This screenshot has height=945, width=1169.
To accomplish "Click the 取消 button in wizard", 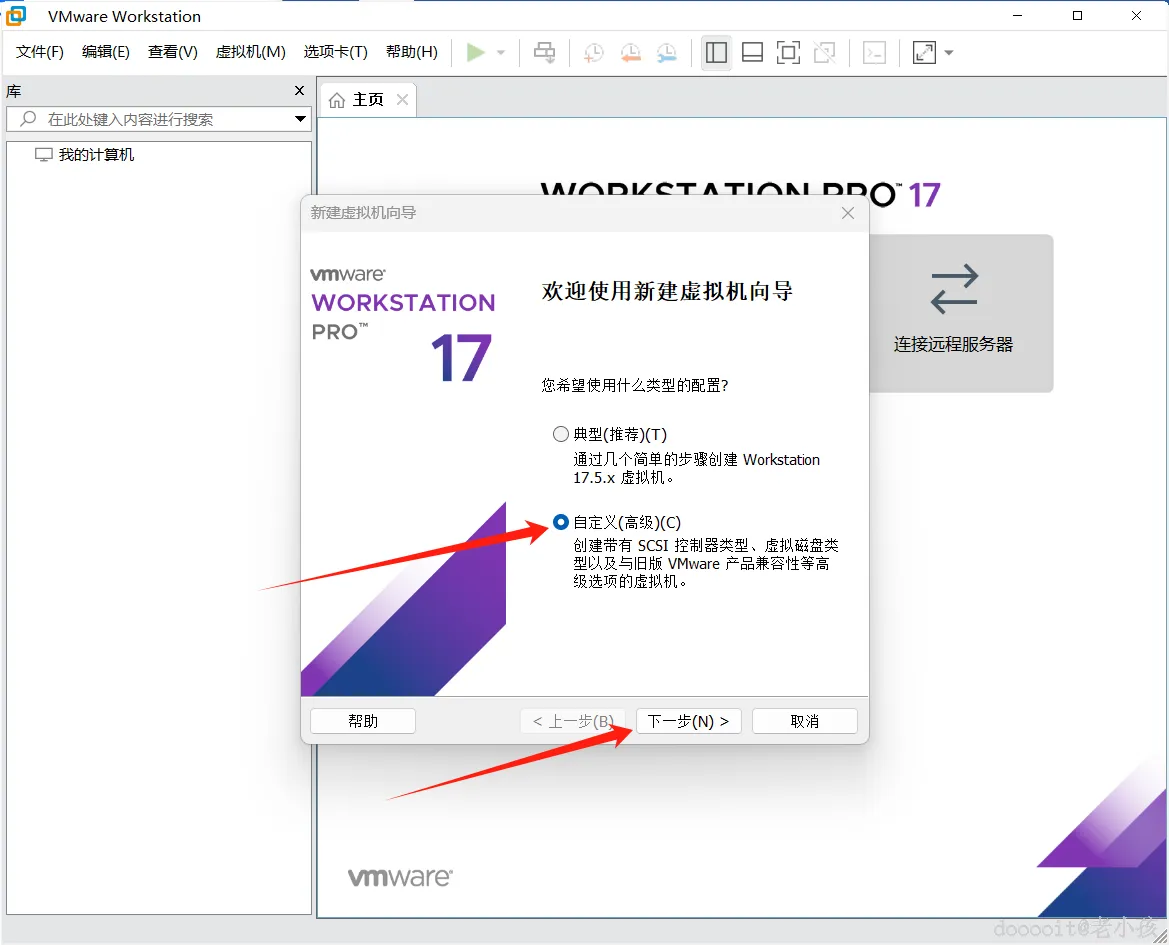I will click(x=804, y=721).
